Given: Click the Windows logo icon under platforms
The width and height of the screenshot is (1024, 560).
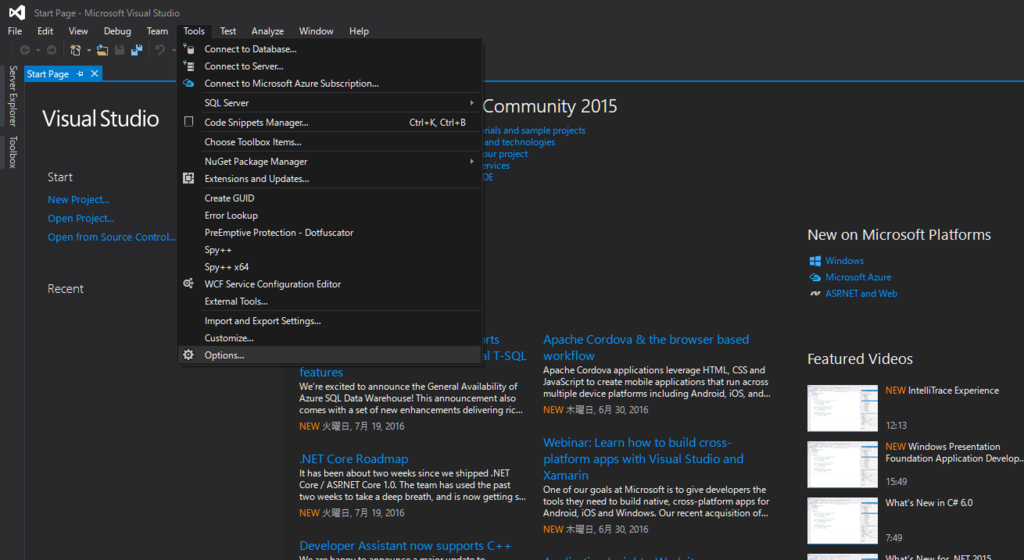Looking at the screenshot, I should coord(815,261).
